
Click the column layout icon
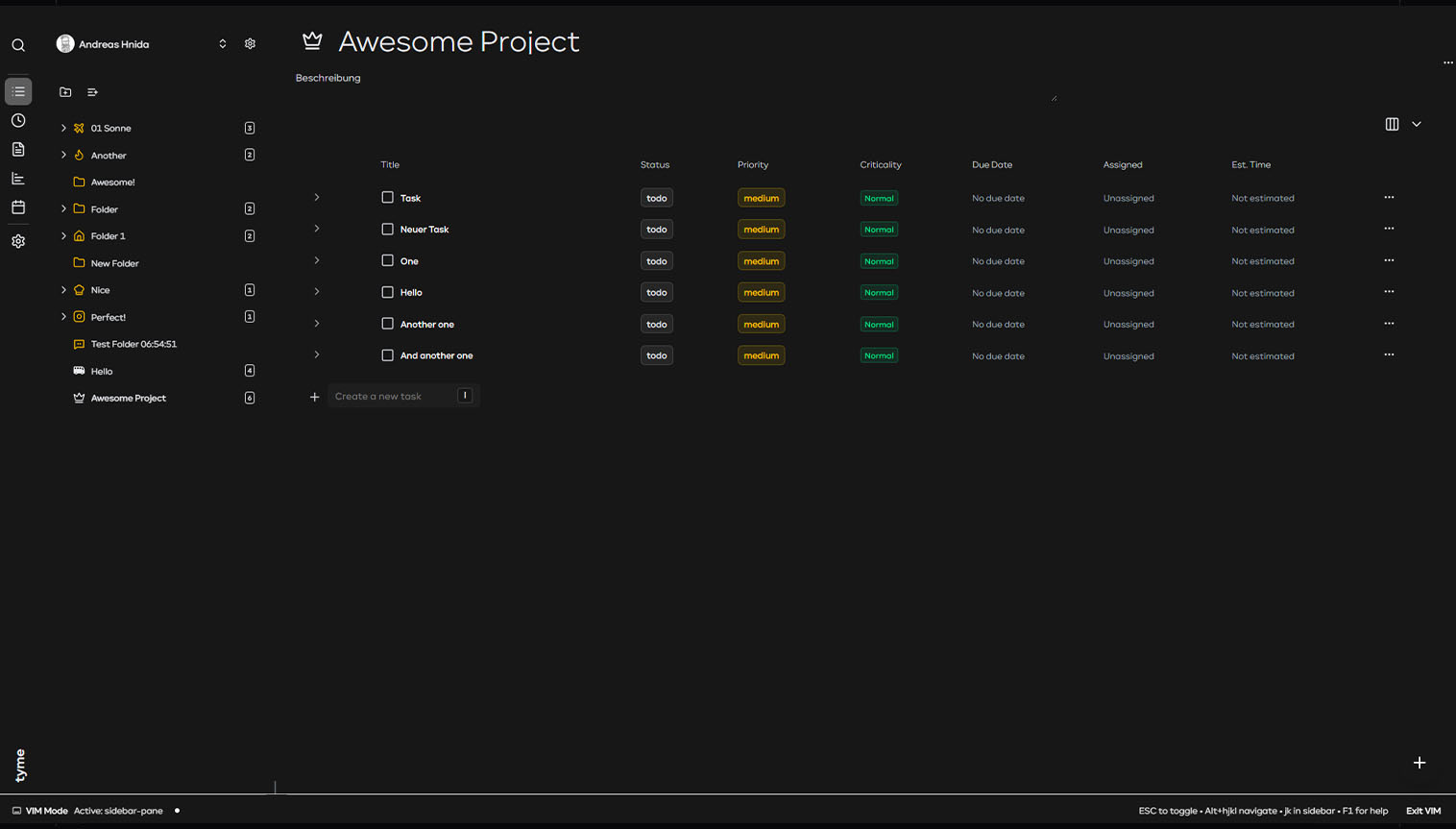click(1392, 124)
